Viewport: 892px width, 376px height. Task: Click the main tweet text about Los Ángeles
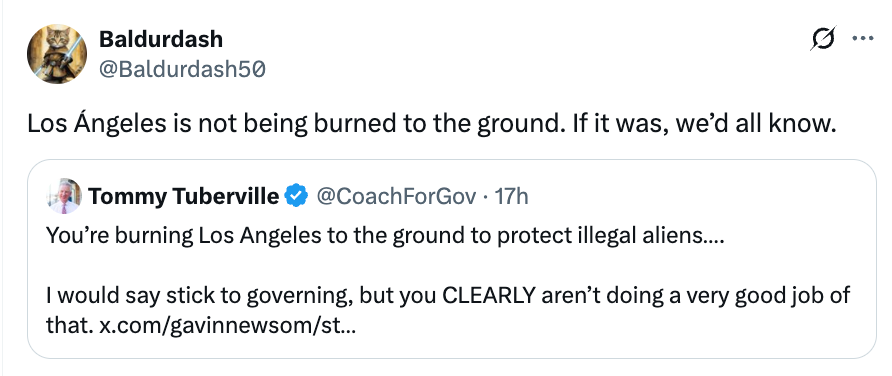click(432, 125)
